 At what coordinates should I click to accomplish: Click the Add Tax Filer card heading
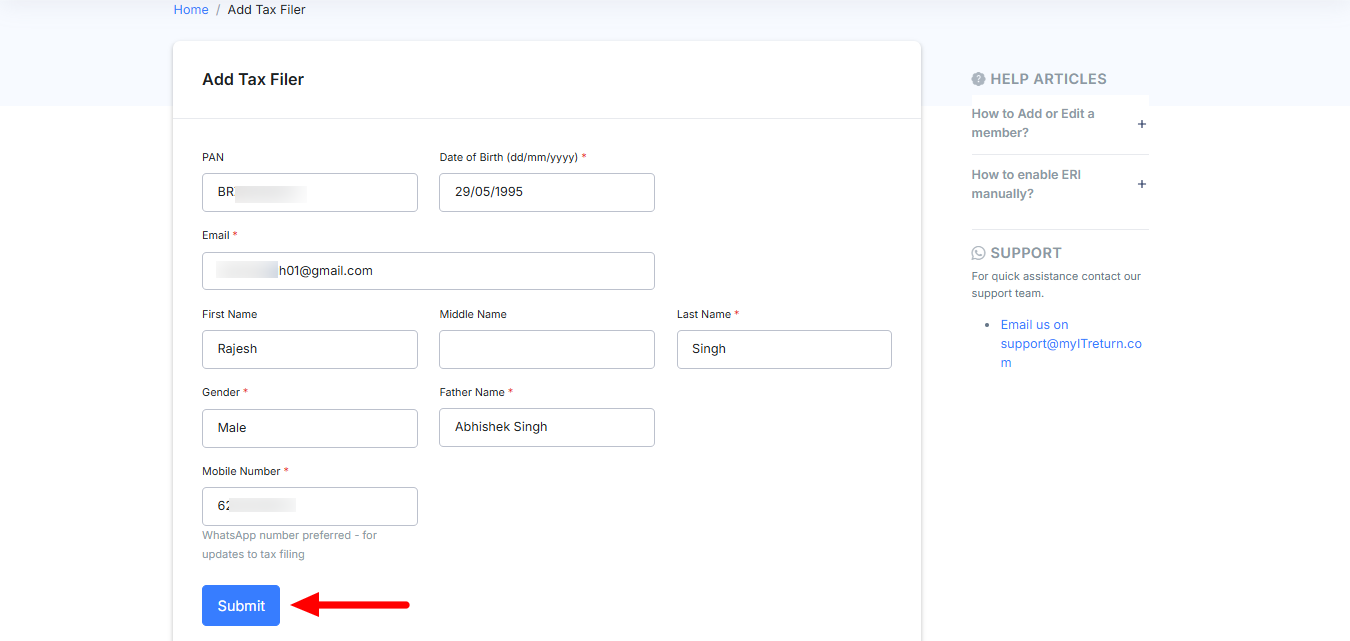click(x=253, y=80)
